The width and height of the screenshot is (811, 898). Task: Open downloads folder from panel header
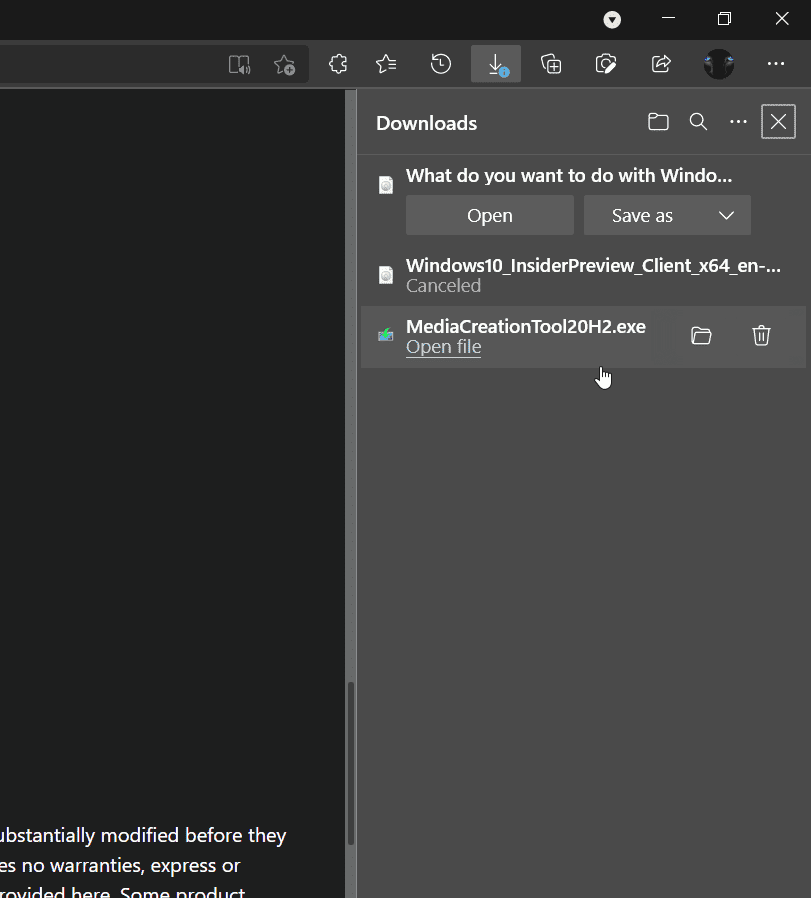pyautogui.click(x=658, y=122)
